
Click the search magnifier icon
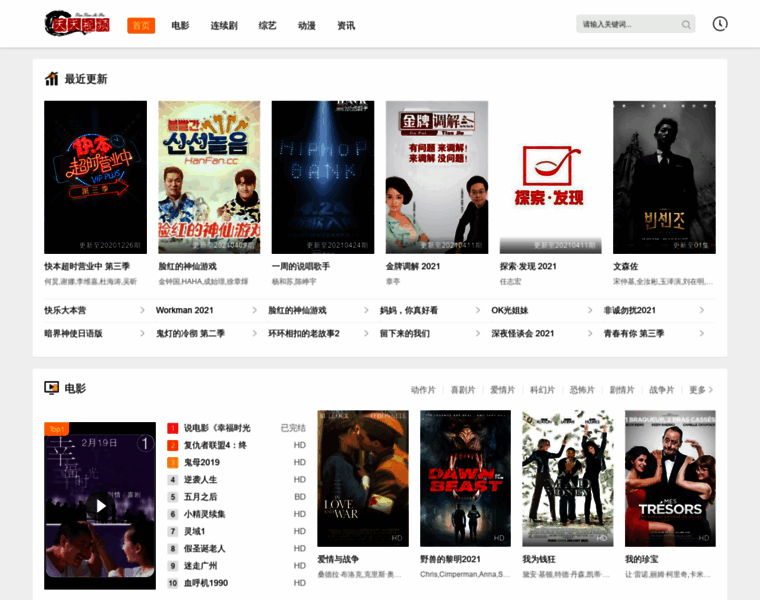(x=686, y=24)
